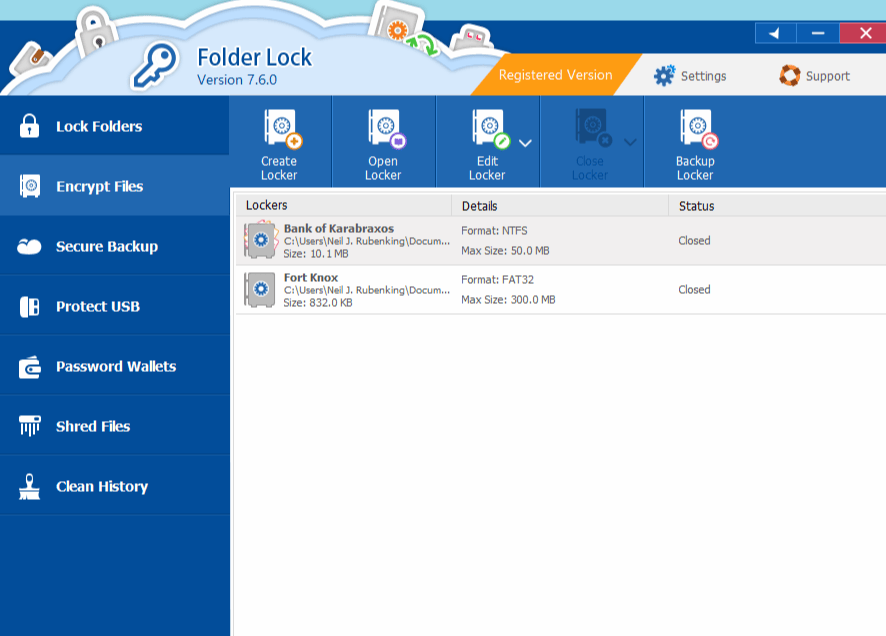Click the Size: 10.1 MB text

tap(316, 254)
